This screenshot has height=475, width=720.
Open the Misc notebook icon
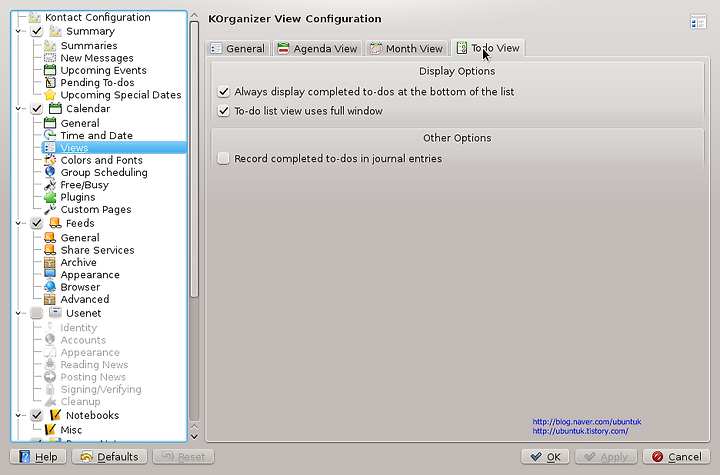(x=50, y=430)
